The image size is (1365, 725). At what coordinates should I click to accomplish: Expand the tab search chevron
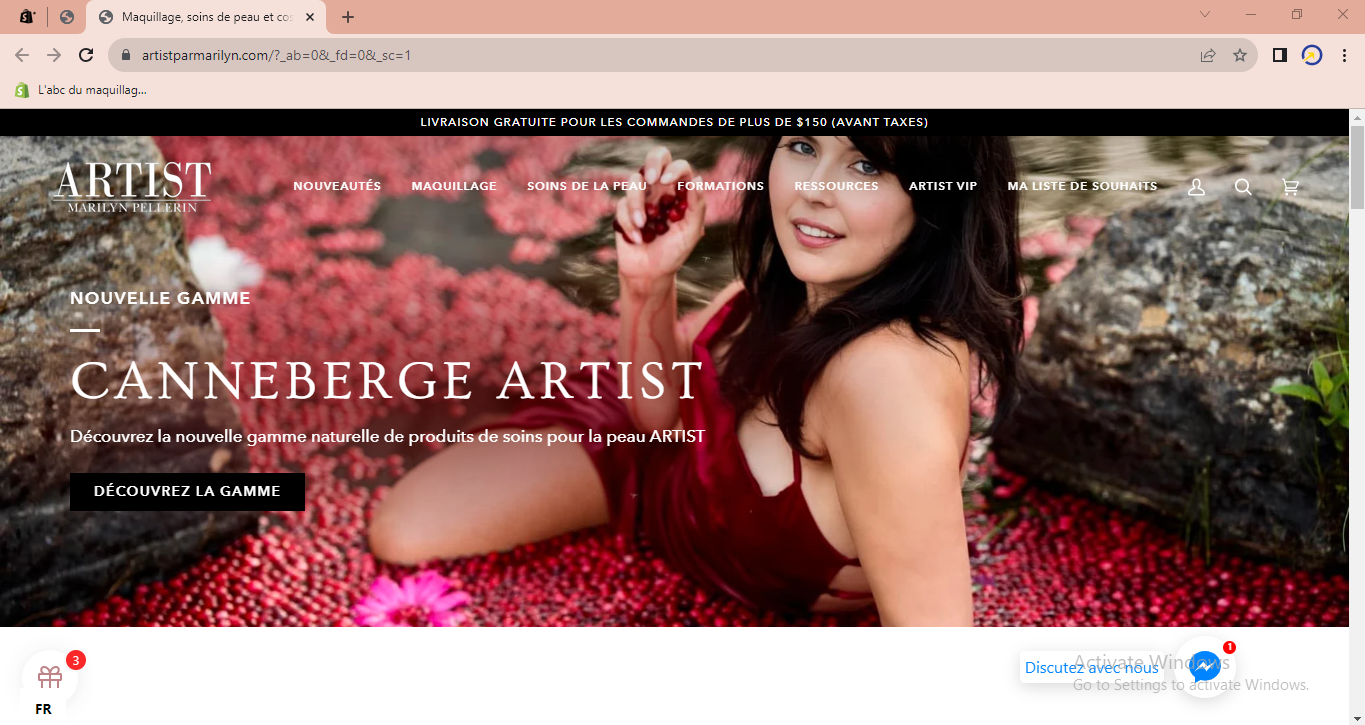(x=1205, y=15)
